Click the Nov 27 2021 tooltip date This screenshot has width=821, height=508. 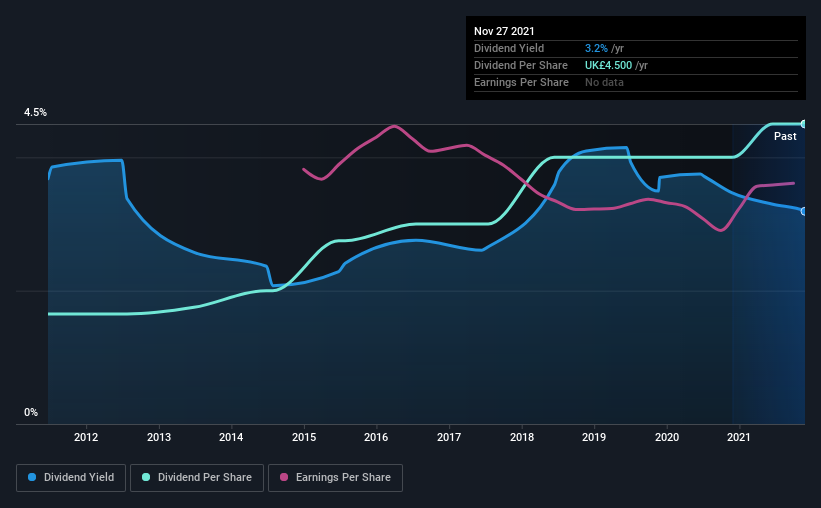[504, 31]
